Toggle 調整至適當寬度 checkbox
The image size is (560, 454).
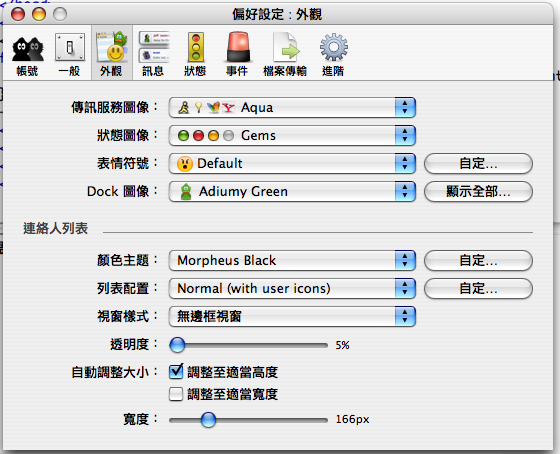pyautogui.click(x=176, y=394)
